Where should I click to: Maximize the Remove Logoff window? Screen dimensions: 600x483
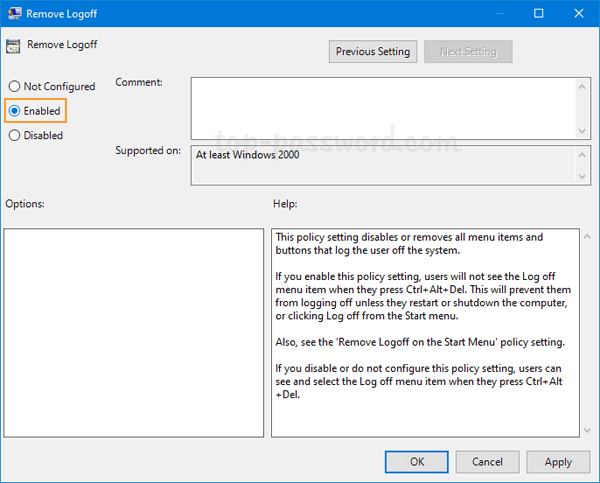point(538,13)
